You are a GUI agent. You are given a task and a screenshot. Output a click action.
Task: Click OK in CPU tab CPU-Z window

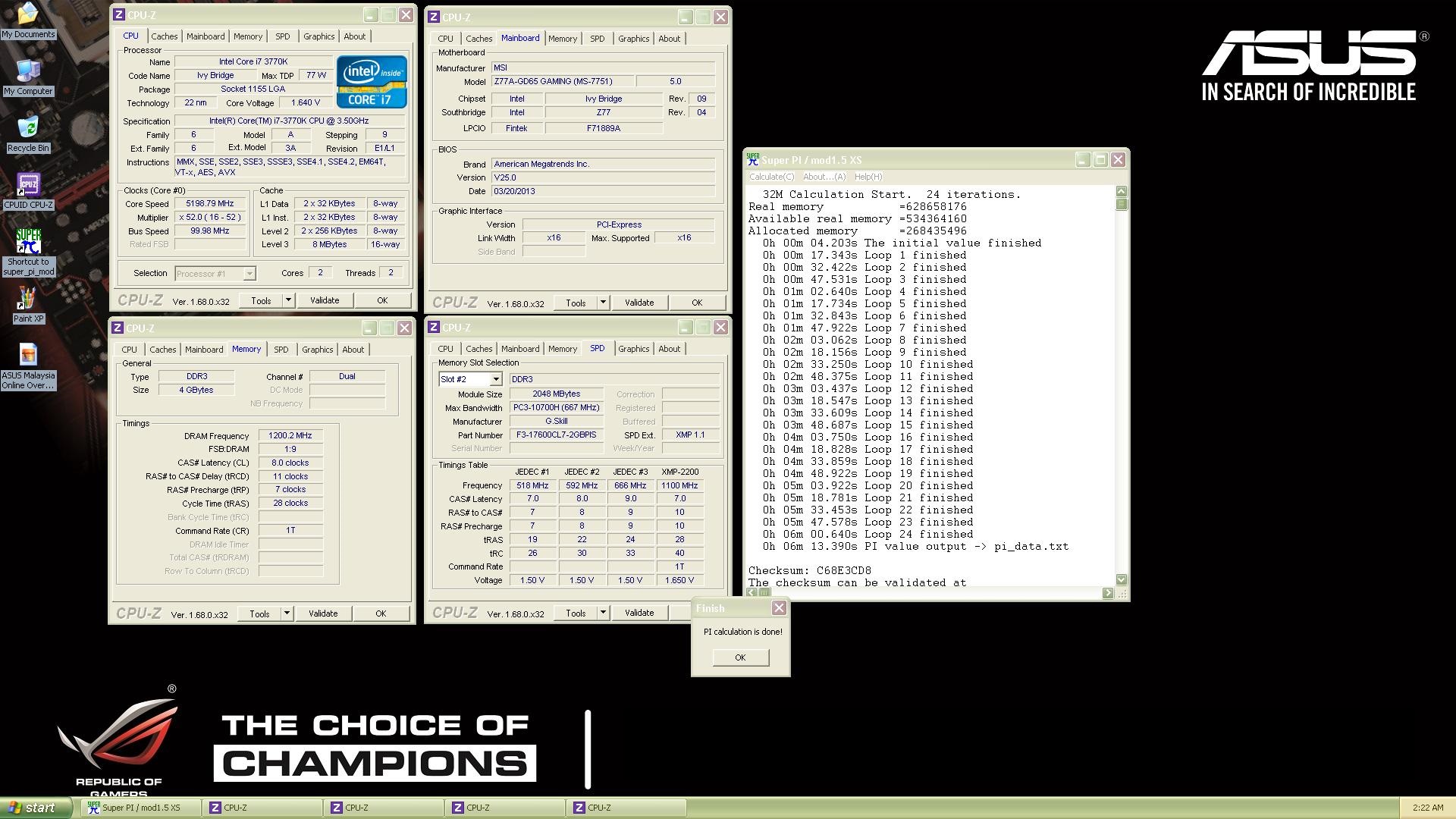coord(382,300)
